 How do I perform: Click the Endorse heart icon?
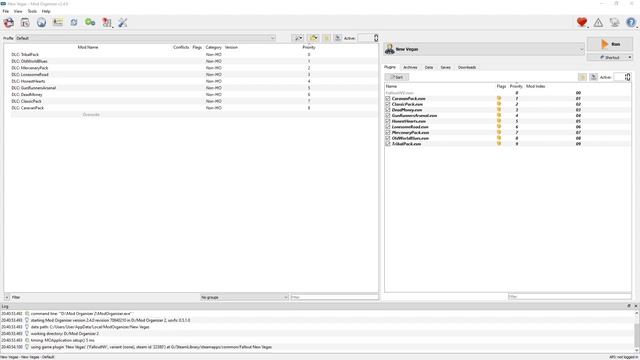click(x=582, y=22)
